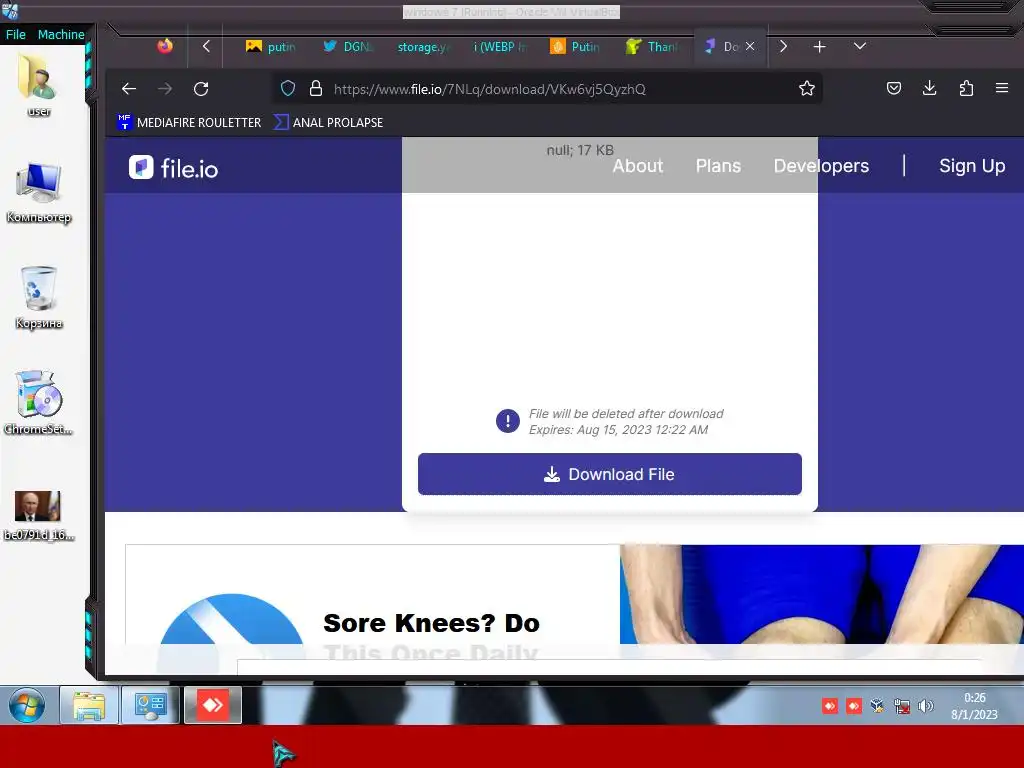Open the ChromeSetup desktop icon
Screen dimensions: 1024x768
(39, 403)
